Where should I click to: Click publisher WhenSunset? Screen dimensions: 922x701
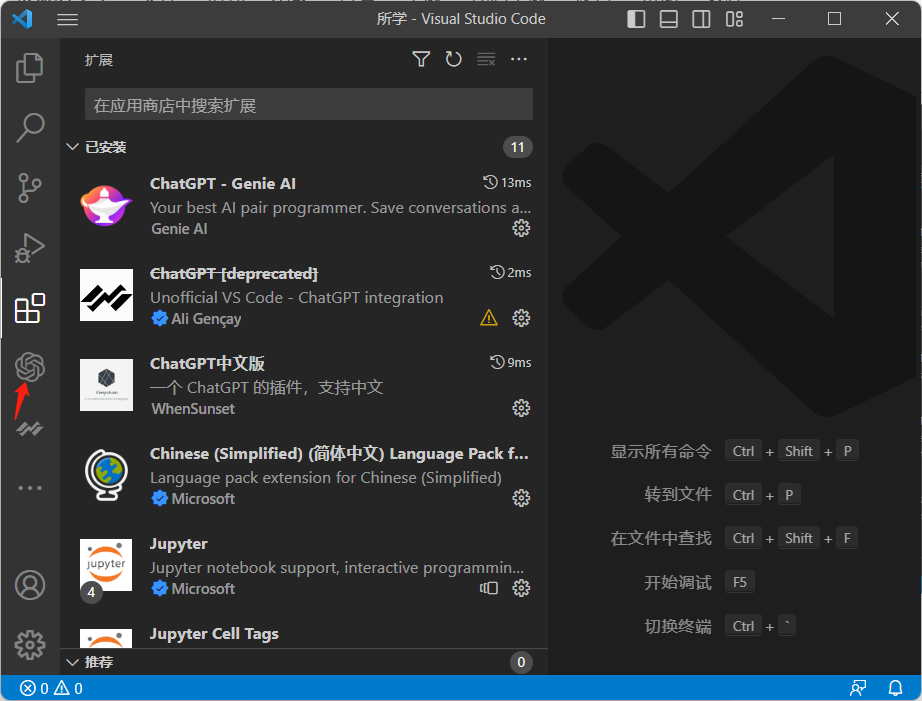click(x=193, y=409)
